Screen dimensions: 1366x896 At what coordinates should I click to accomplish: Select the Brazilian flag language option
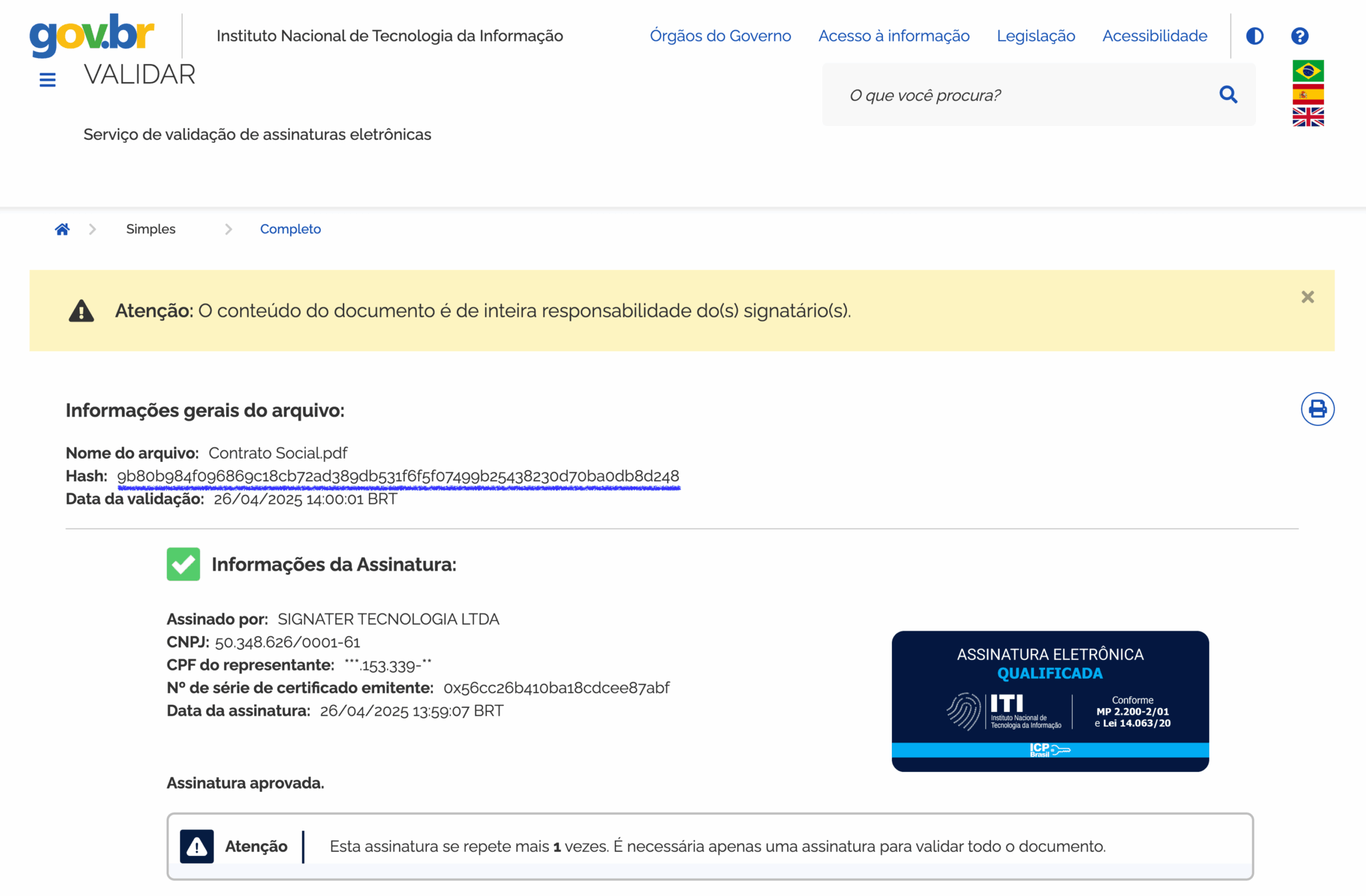pos(1307,69)
